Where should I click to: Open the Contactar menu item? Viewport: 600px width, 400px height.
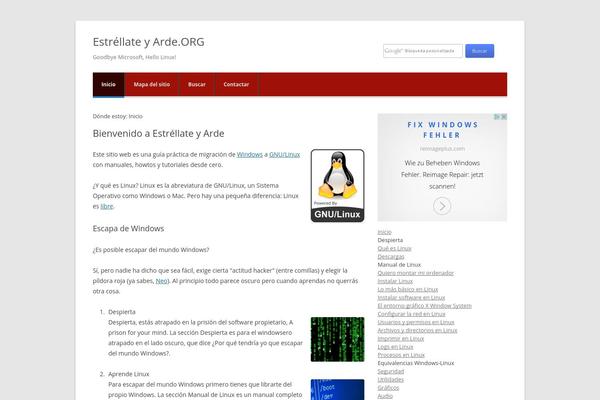click(x=236, y=85)
